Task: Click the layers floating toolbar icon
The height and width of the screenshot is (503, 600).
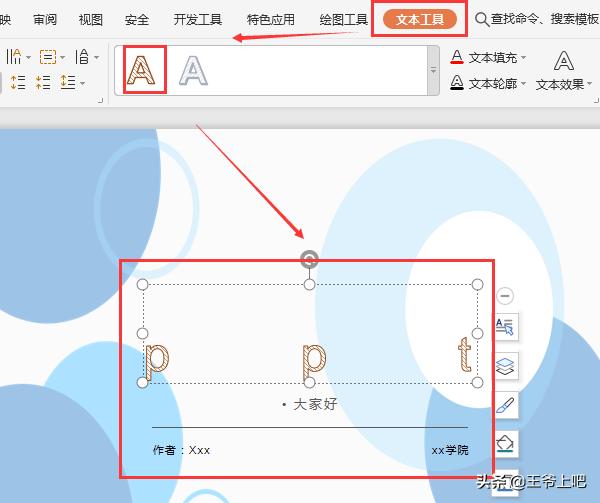Action: 505,366
